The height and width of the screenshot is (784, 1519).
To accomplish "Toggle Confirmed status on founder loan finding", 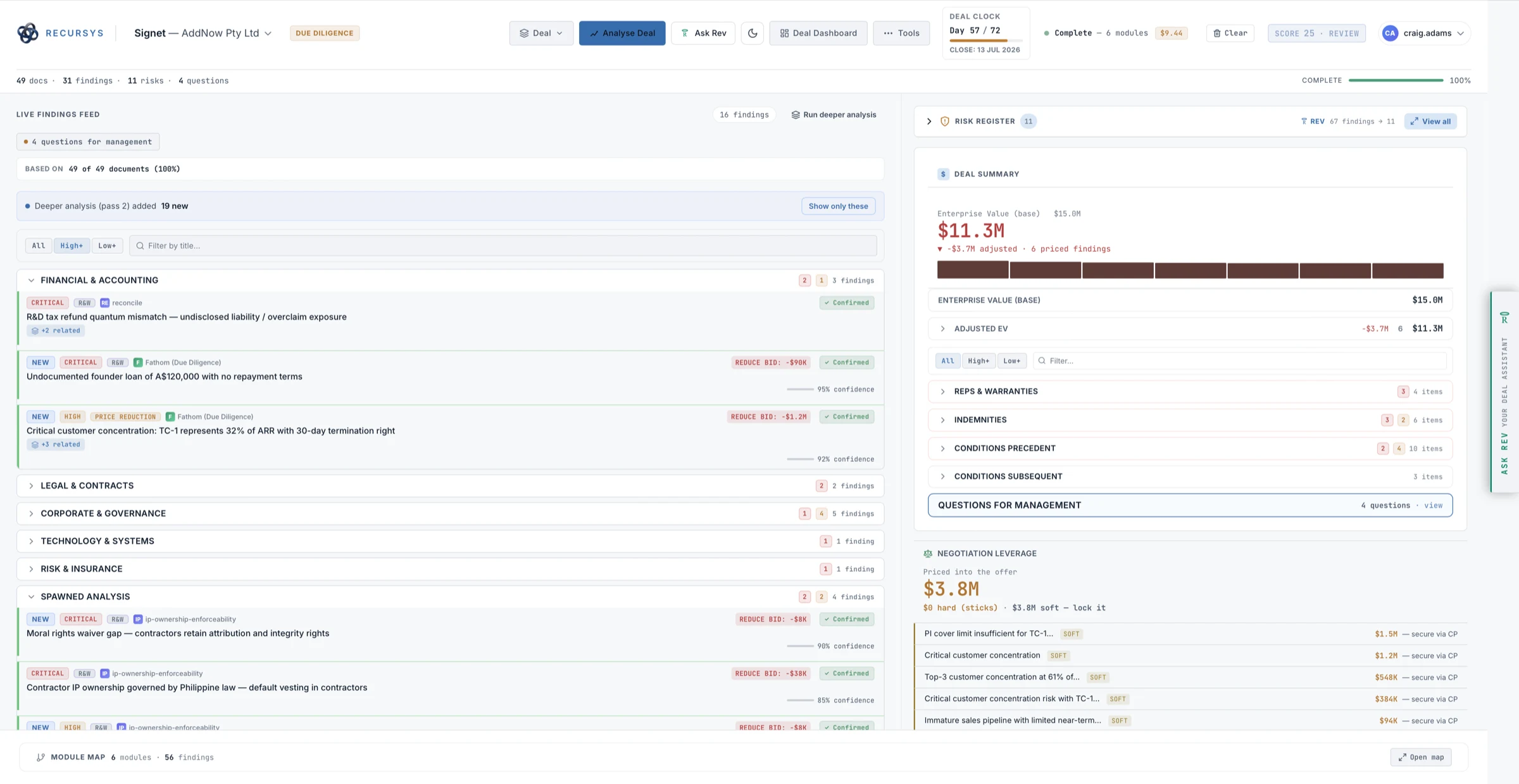I will click(847, 363).
